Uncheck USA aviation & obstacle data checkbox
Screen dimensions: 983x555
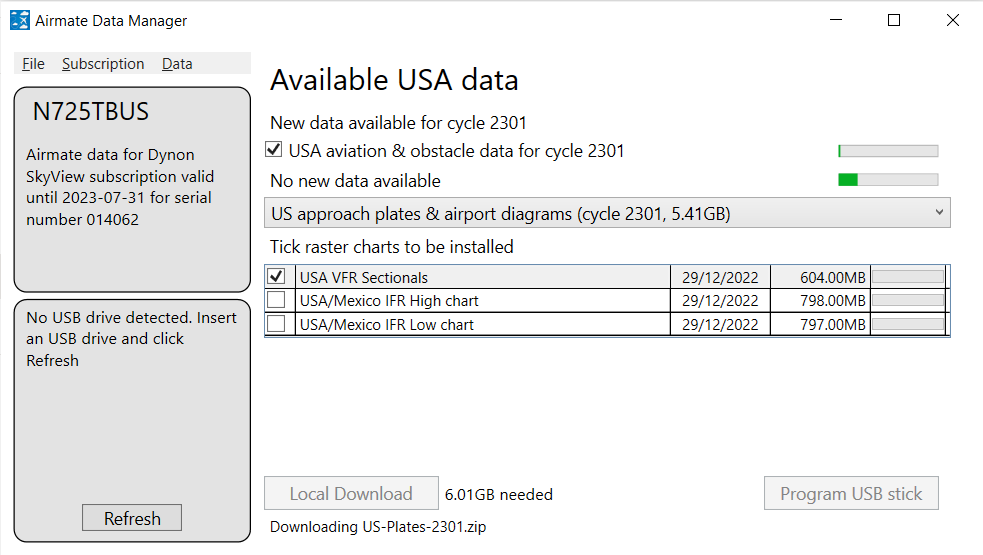pos(274,151)
